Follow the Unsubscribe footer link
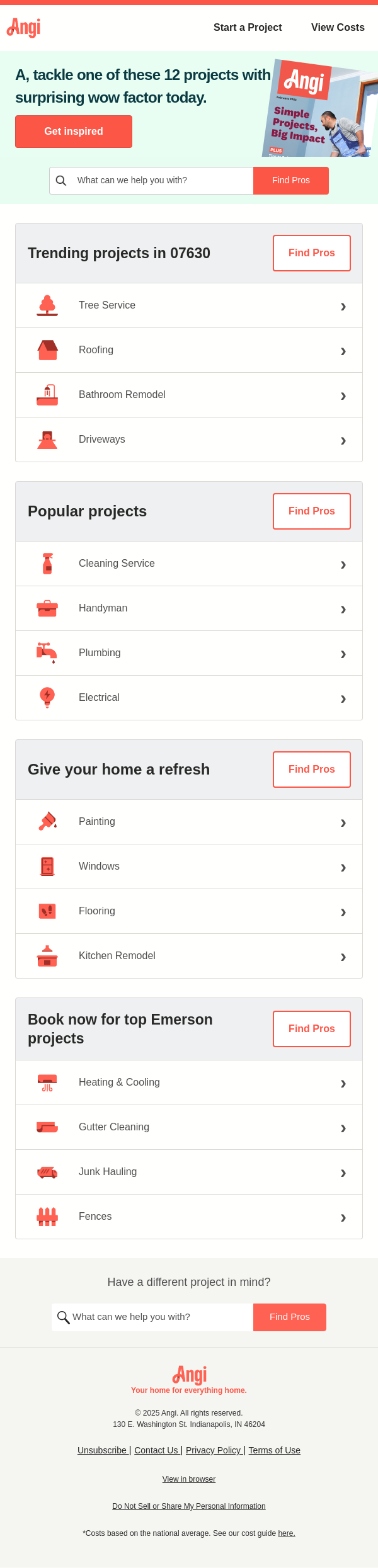 [102, 1450]
